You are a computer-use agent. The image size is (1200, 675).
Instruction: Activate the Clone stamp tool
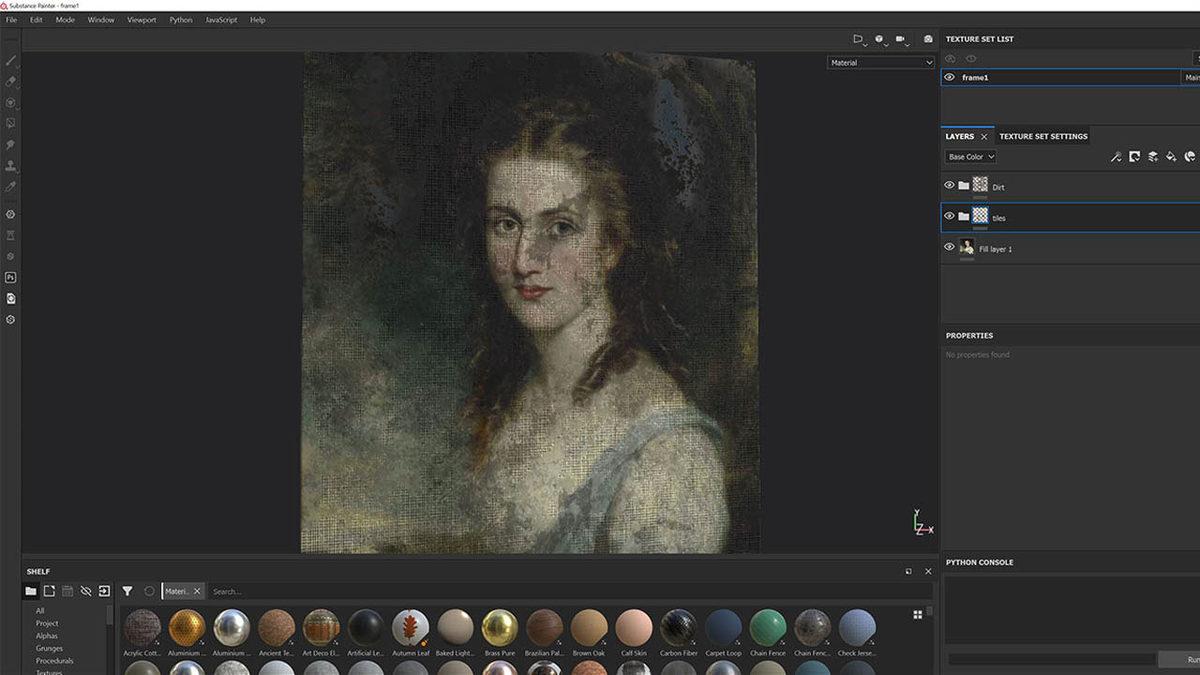11,166
